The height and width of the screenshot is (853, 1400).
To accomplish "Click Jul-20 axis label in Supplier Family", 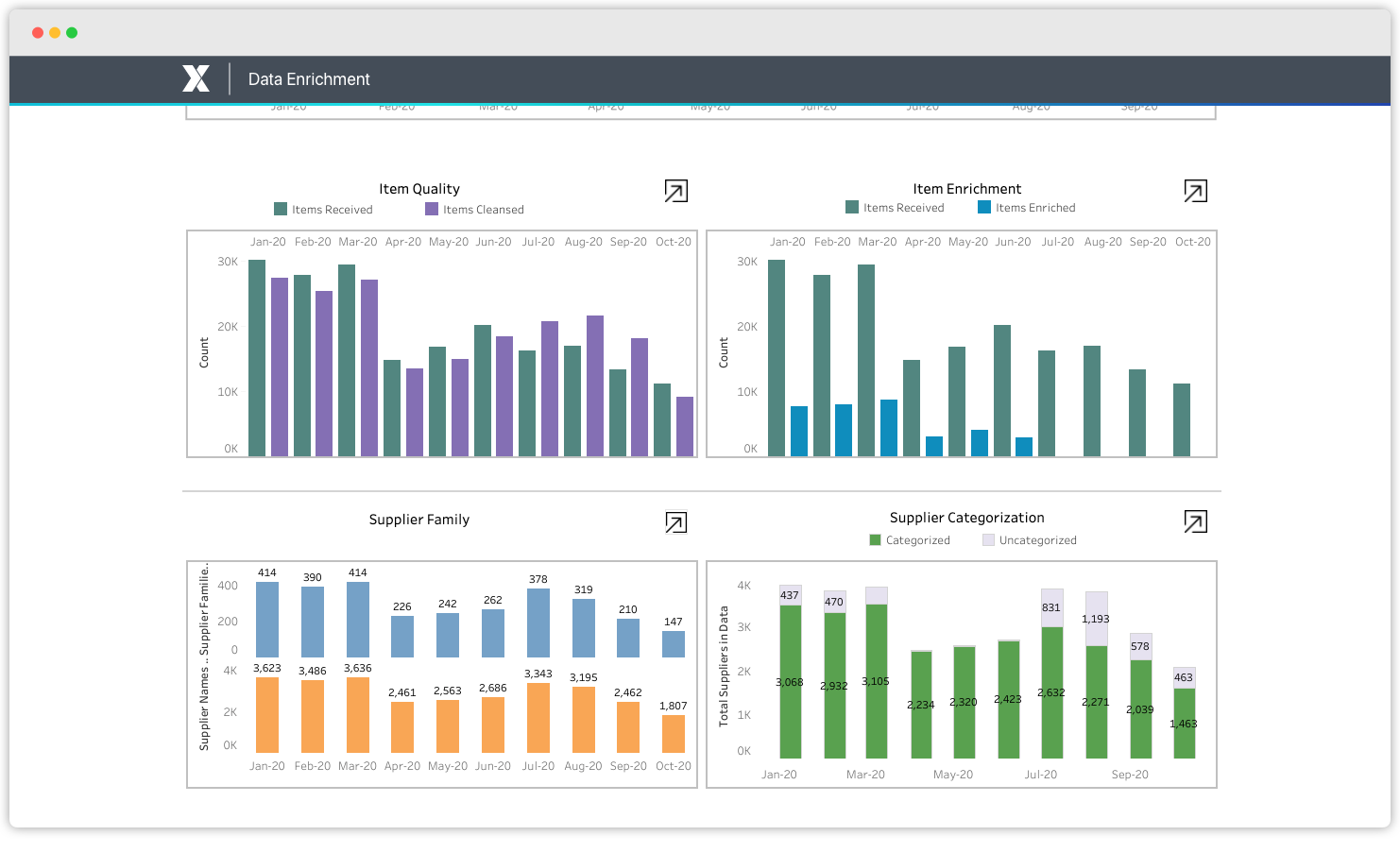I will [x=538, y=766].
